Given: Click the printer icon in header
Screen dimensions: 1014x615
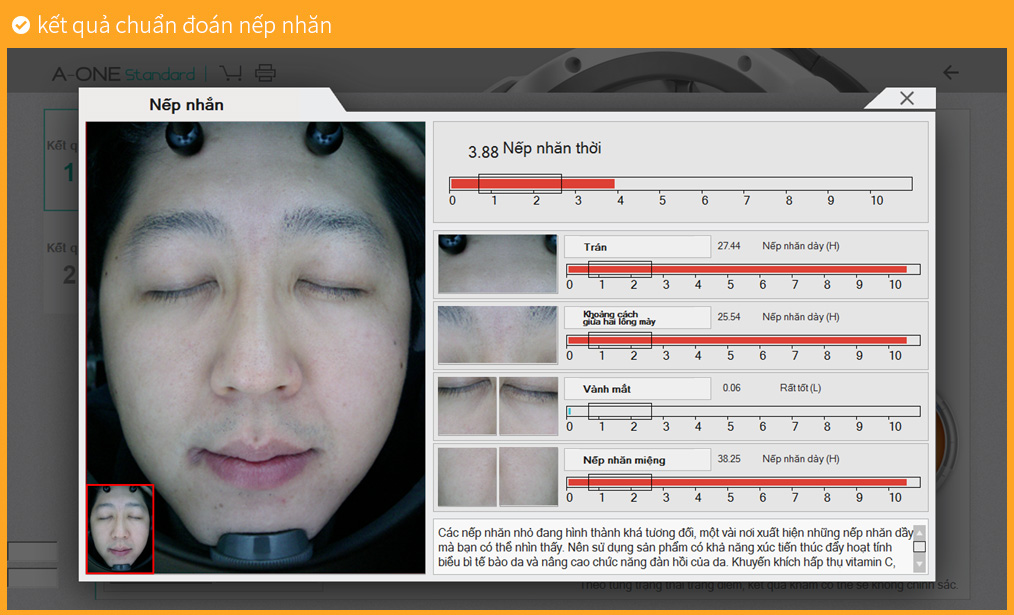Looking at the screenshot, I should tap(265, 73).
